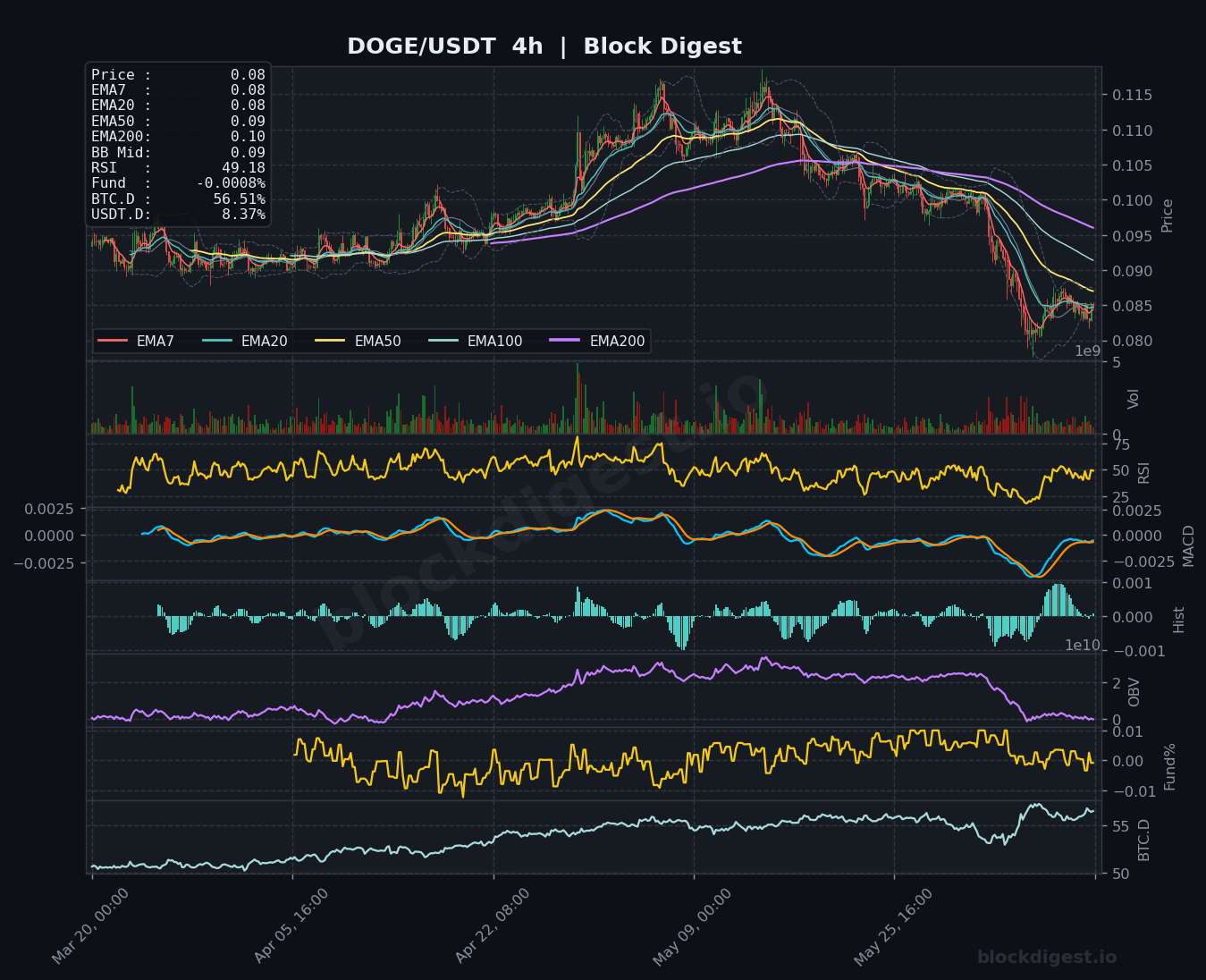Click the left MACD 0.0025 tick
1206x980 pixels.
pyautogui.click(x=47, y=509)
